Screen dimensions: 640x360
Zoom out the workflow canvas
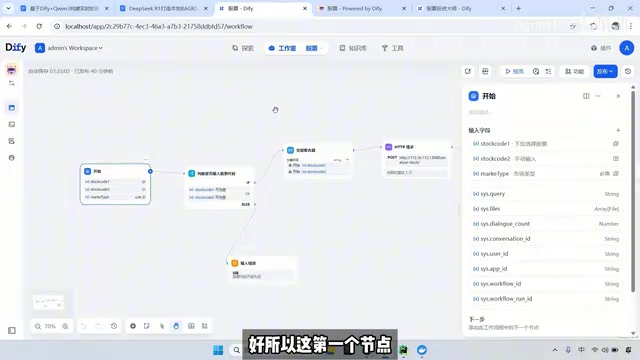click(x=38, y=326)
